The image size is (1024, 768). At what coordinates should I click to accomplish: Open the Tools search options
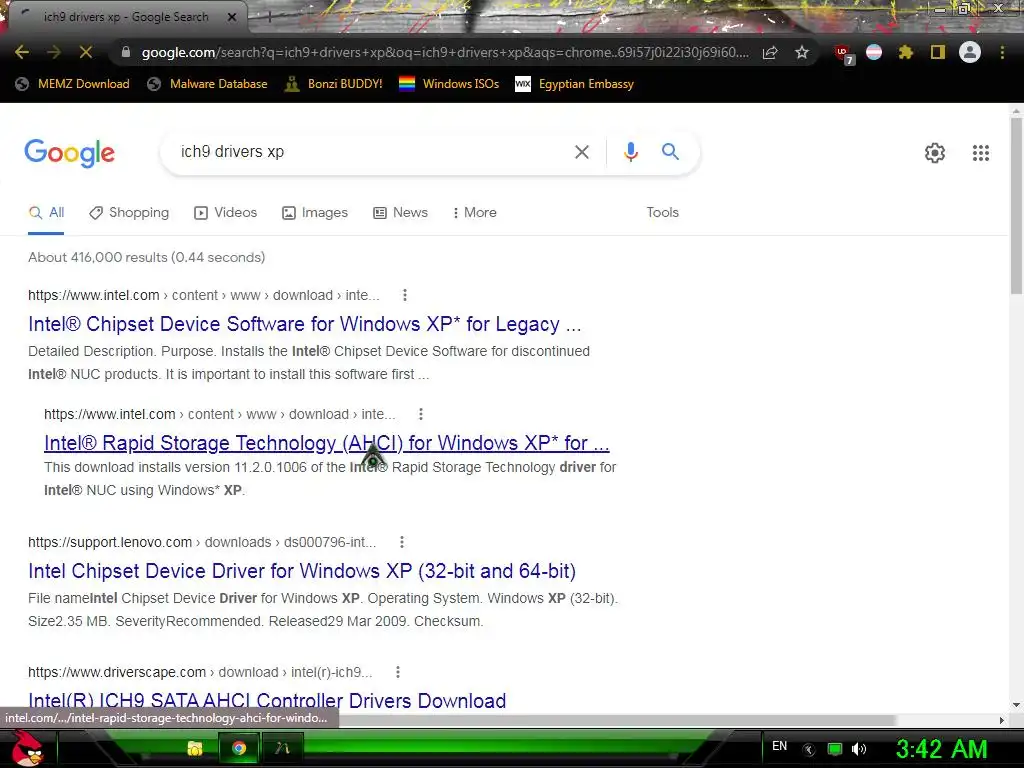click(x=662, y=212)
